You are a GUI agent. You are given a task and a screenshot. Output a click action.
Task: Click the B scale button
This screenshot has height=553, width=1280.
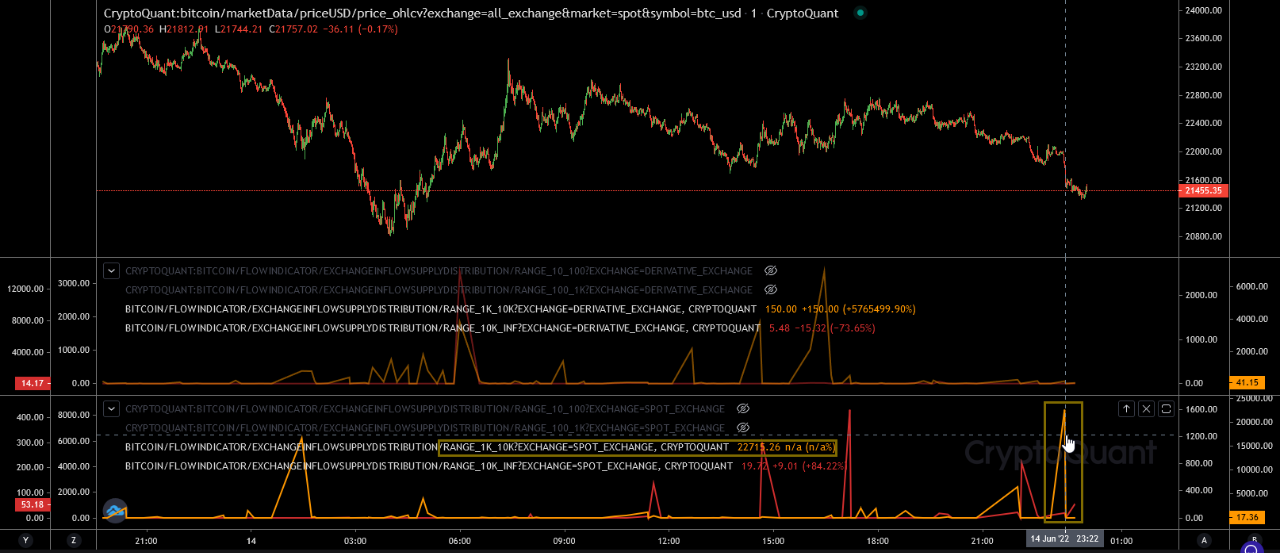click(x=1254, y=540)
